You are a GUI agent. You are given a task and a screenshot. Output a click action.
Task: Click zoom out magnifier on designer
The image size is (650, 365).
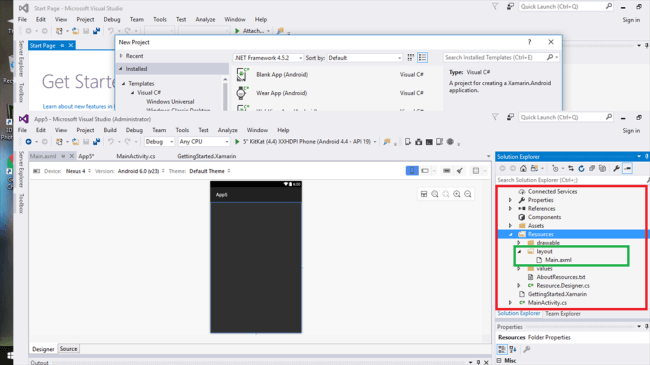coord(468,194)
